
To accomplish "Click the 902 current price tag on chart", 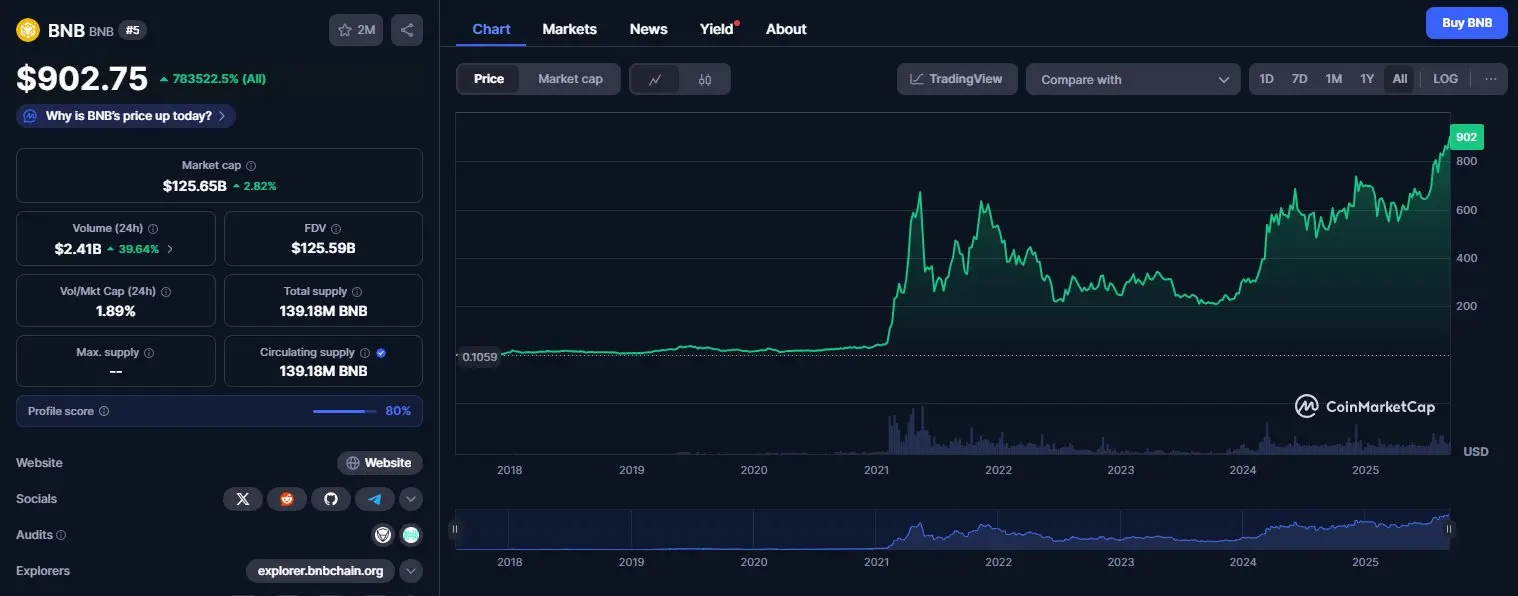I will [x=1466, y=137].
